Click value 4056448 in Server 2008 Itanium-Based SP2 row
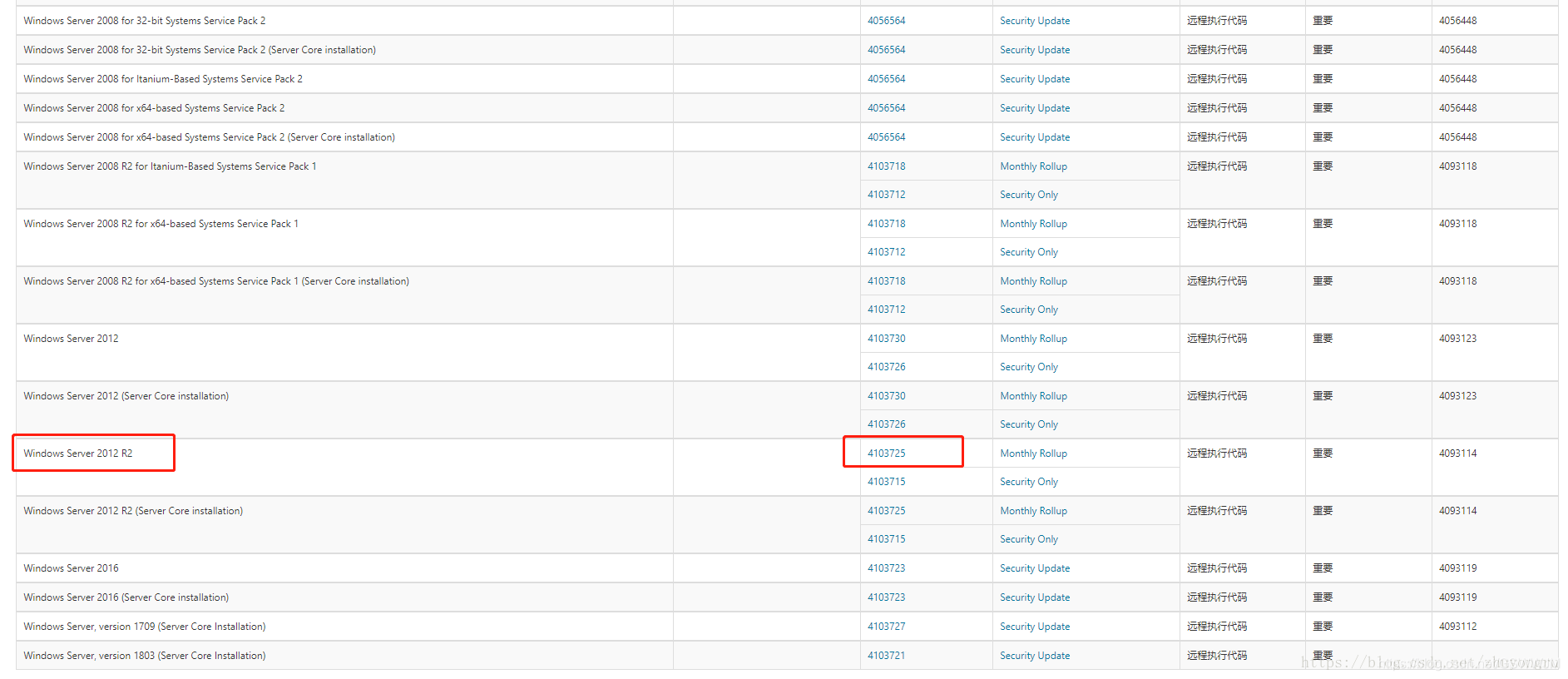 [x=1457, y=79]
